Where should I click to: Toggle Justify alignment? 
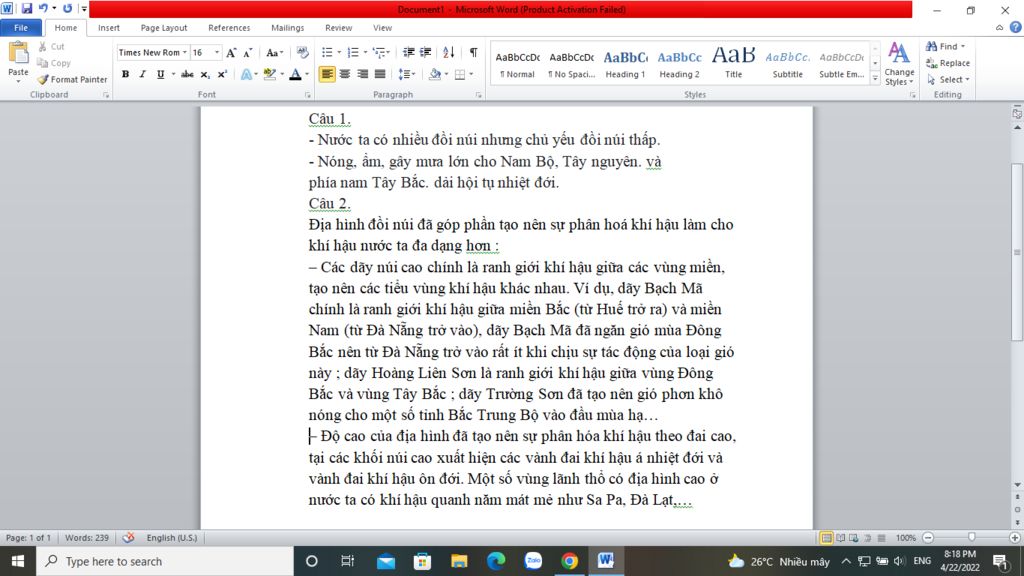[380, 74]
